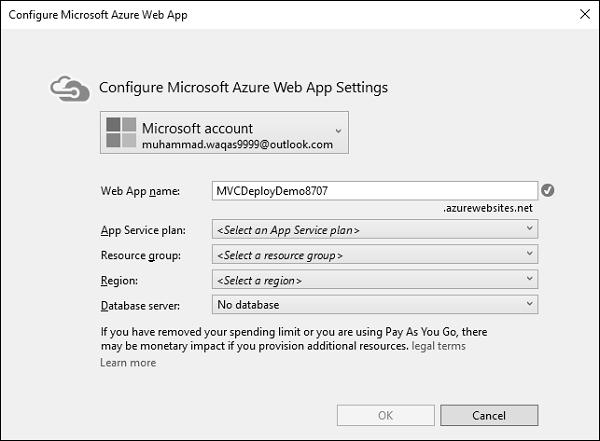
Task: Click the Azure cloud icon
Action: click(70, 88)
